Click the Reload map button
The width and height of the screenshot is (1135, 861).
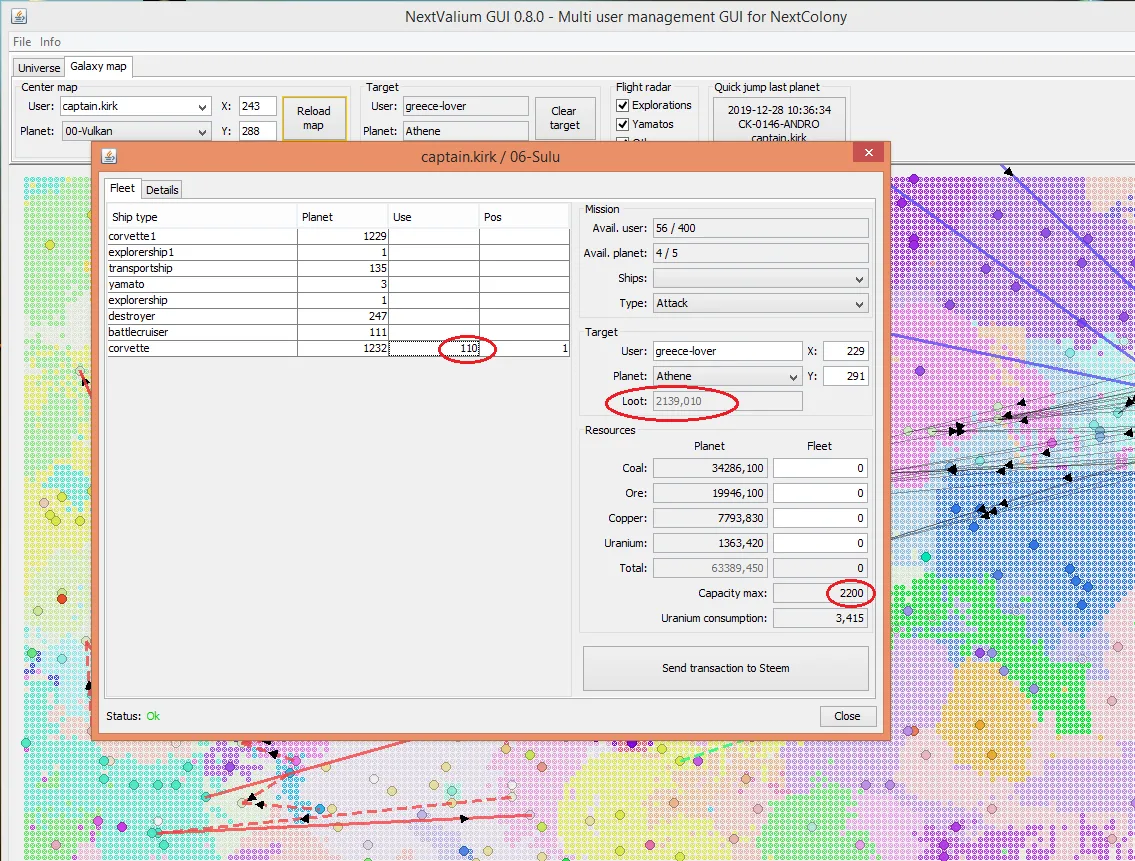pyautogui.click(x=313, y=118)
